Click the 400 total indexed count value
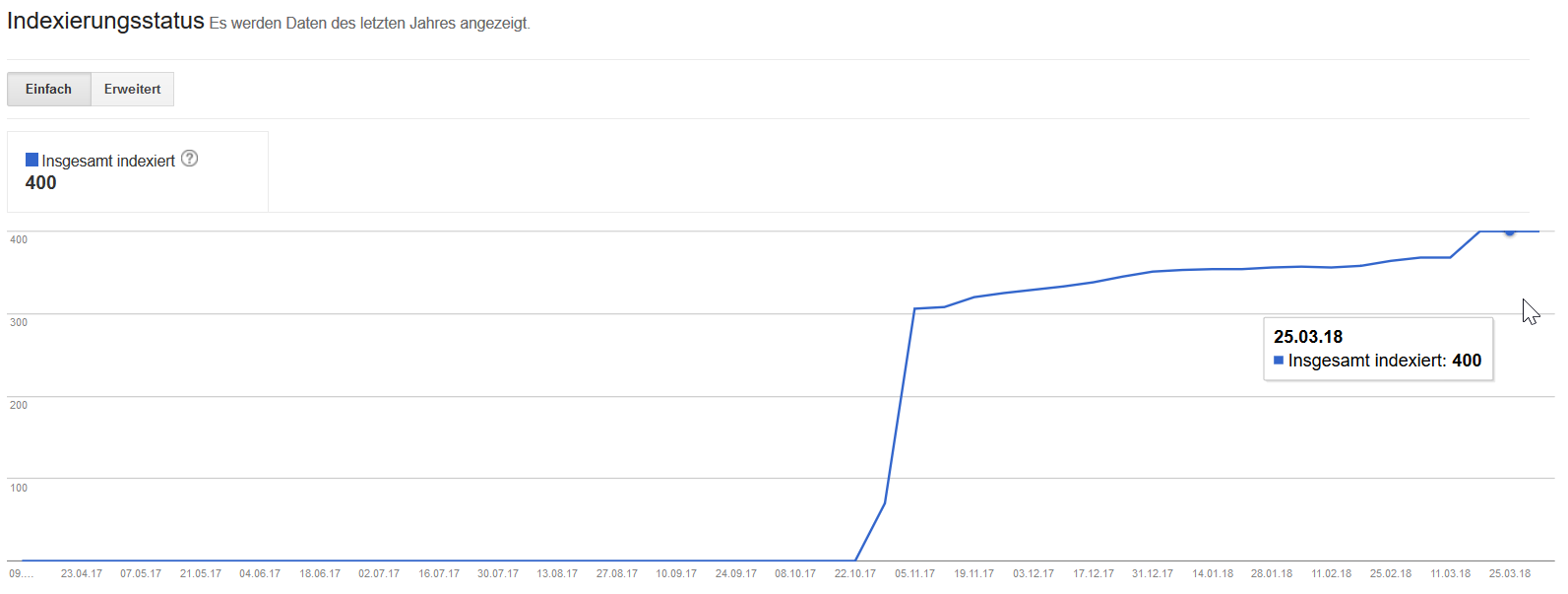 click(x=41, y=183)
